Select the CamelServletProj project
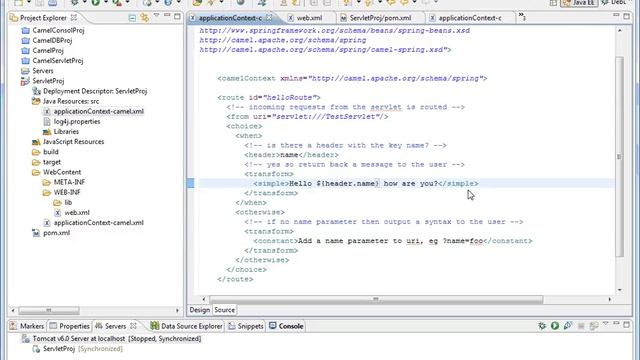 click(58, 61)
